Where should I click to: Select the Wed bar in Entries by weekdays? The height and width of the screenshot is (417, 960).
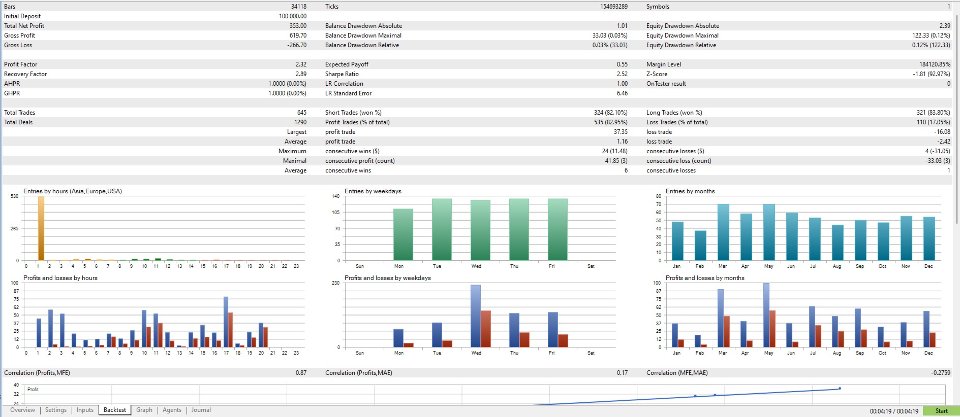(x=480, y=230)
